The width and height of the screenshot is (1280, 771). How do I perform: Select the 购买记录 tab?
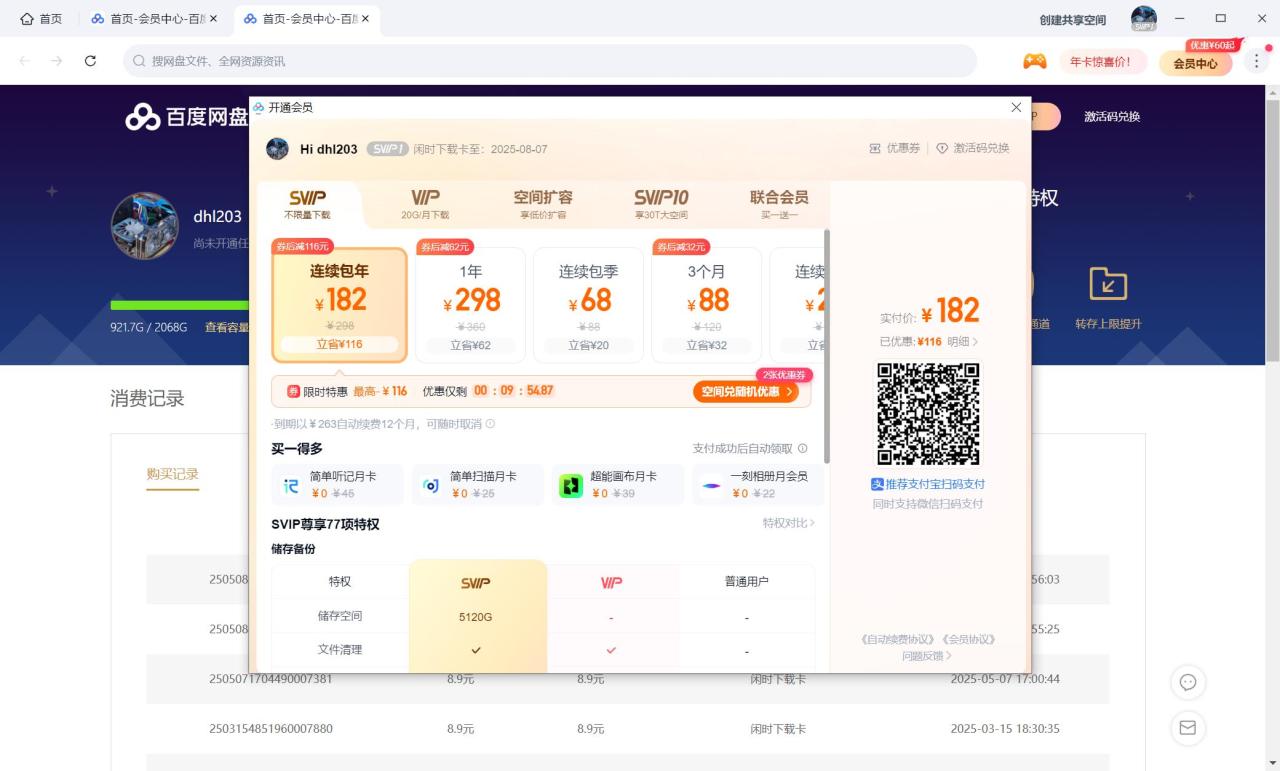coord(173,474)
